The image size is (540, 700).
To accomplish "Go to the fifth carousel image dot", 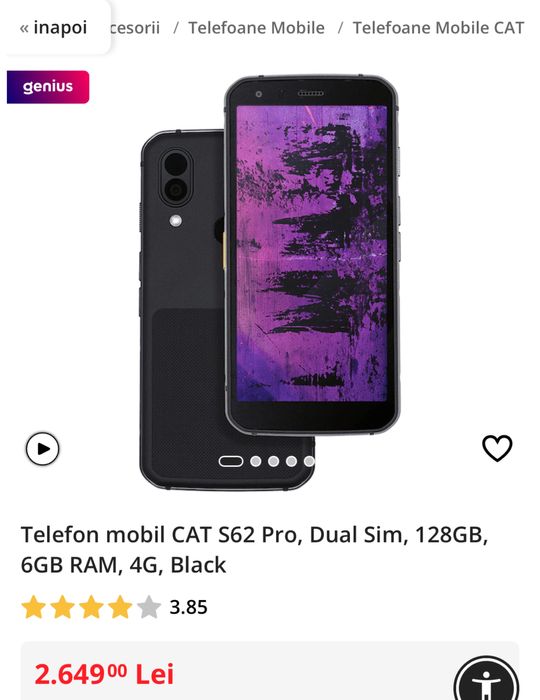I will [x=309, y=461].
